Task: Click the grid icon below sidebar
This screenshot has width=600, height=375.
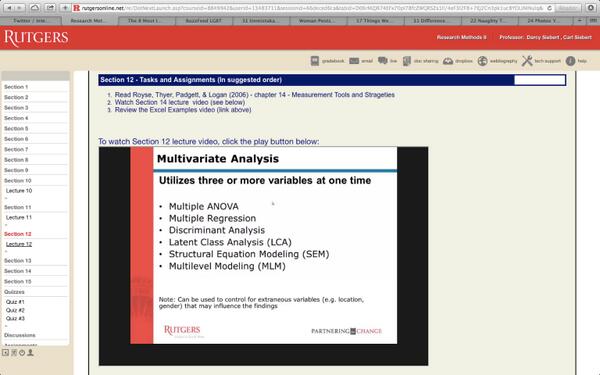Action: pyautogui.click(x=14, y=353)
